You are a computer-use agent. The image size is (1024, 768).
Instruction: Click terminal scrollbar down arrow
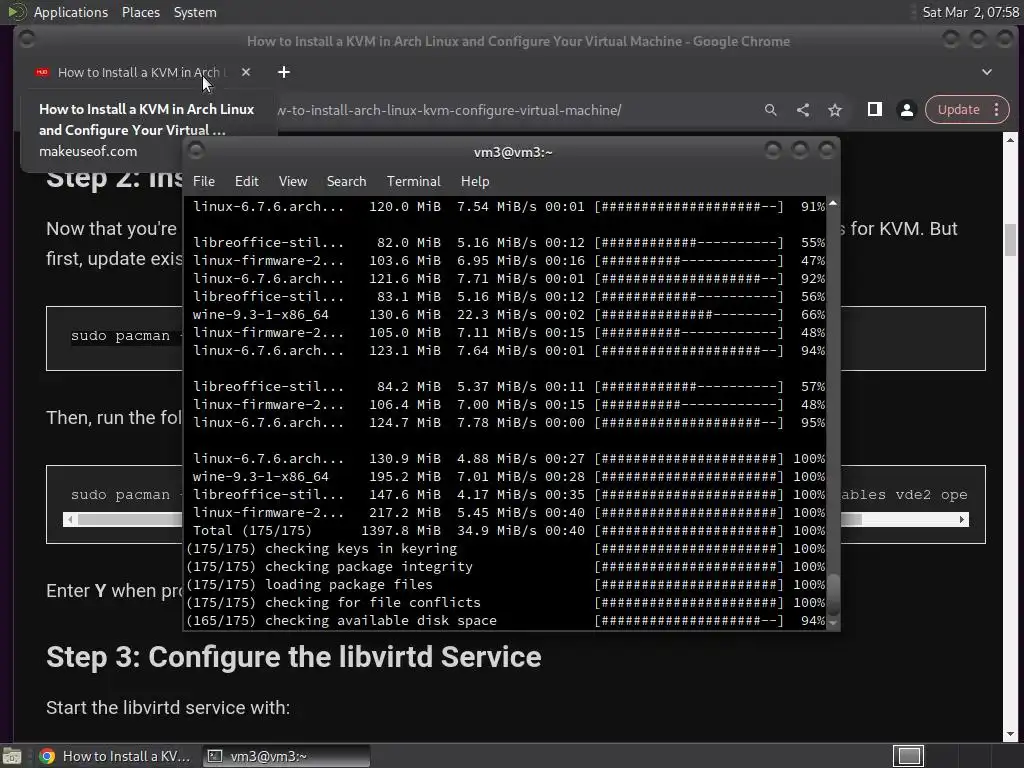[x=833, y=622]
